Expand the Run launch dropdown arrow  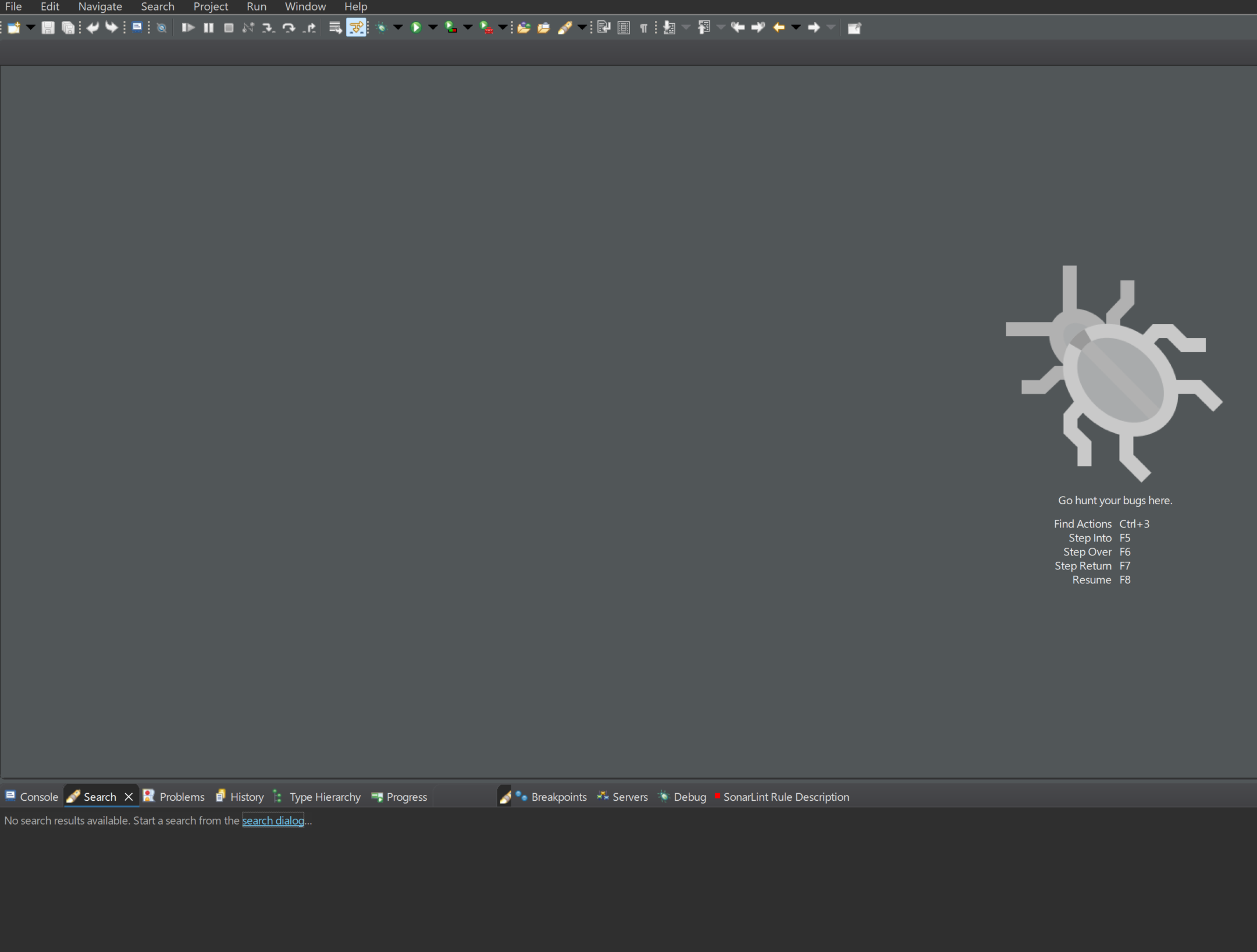(x=433, y=27)
